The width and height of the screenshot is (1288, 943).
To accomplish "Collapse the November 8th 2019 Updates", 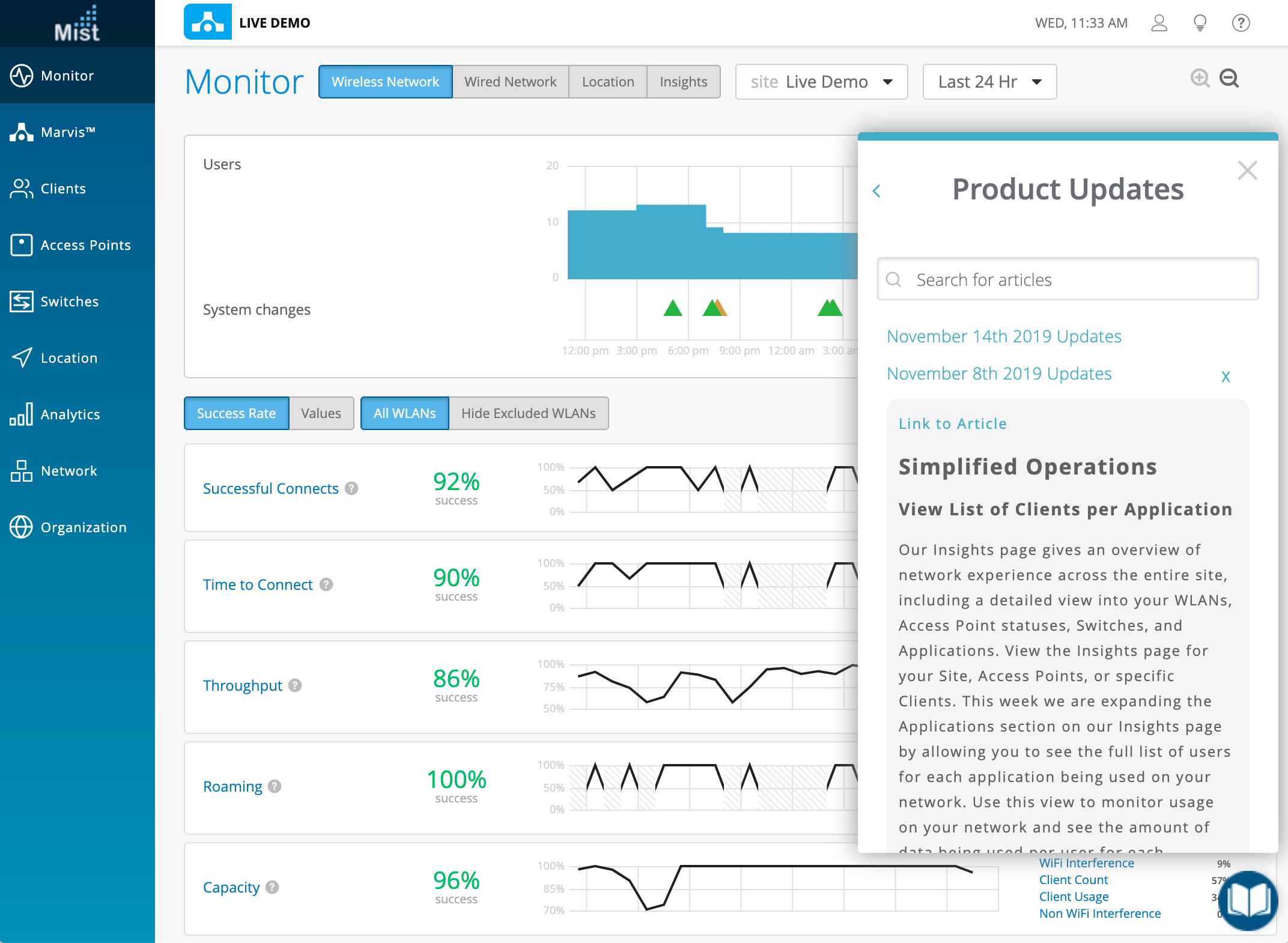I will pos(1226,377).
